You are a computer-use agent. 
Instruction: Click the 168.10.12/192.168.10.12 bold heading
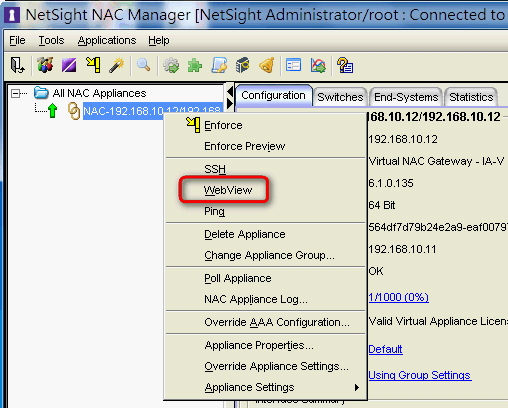(x=435, y=117)
